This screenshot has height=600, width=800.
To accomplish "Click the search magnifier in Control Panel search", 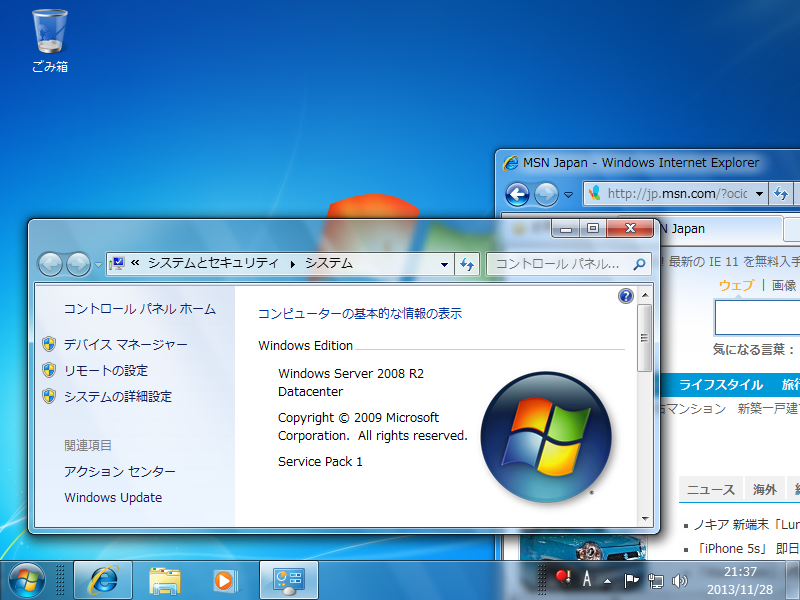I will 639,264.
